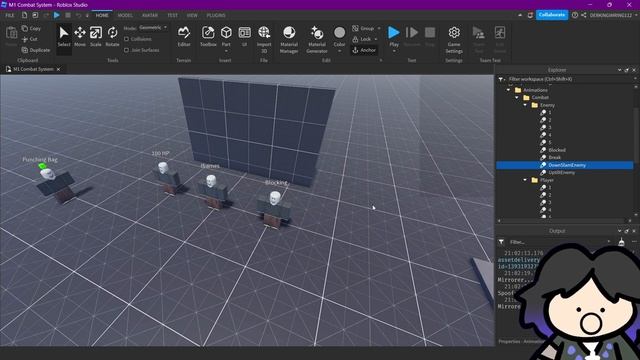Collapse the Combat folder
Screen dimensions: 640x360
[x=517, y=98]
